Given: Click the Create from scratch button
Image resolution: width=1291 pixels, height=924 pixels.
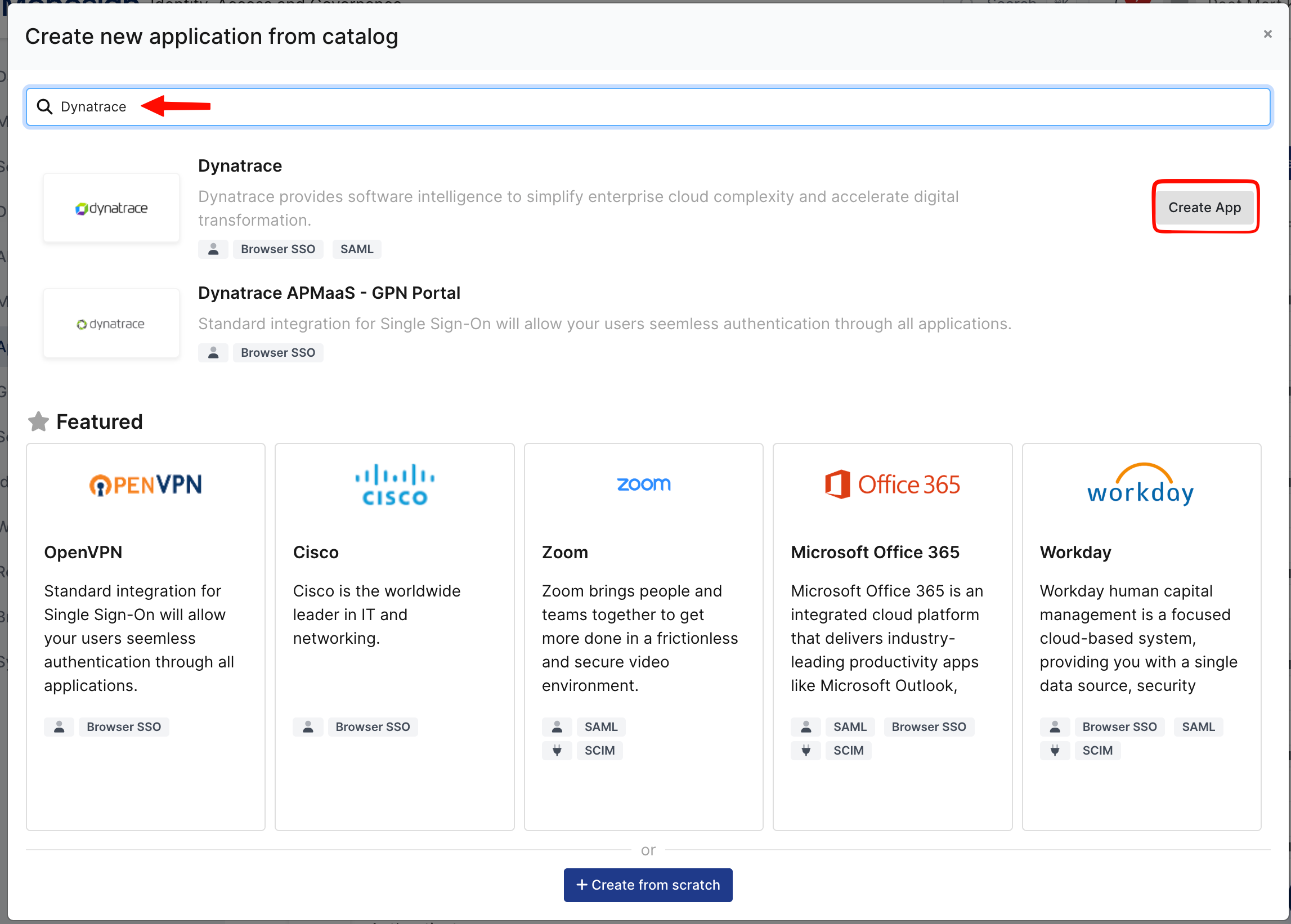Looking at the screenshot, I should pos(648,884).
